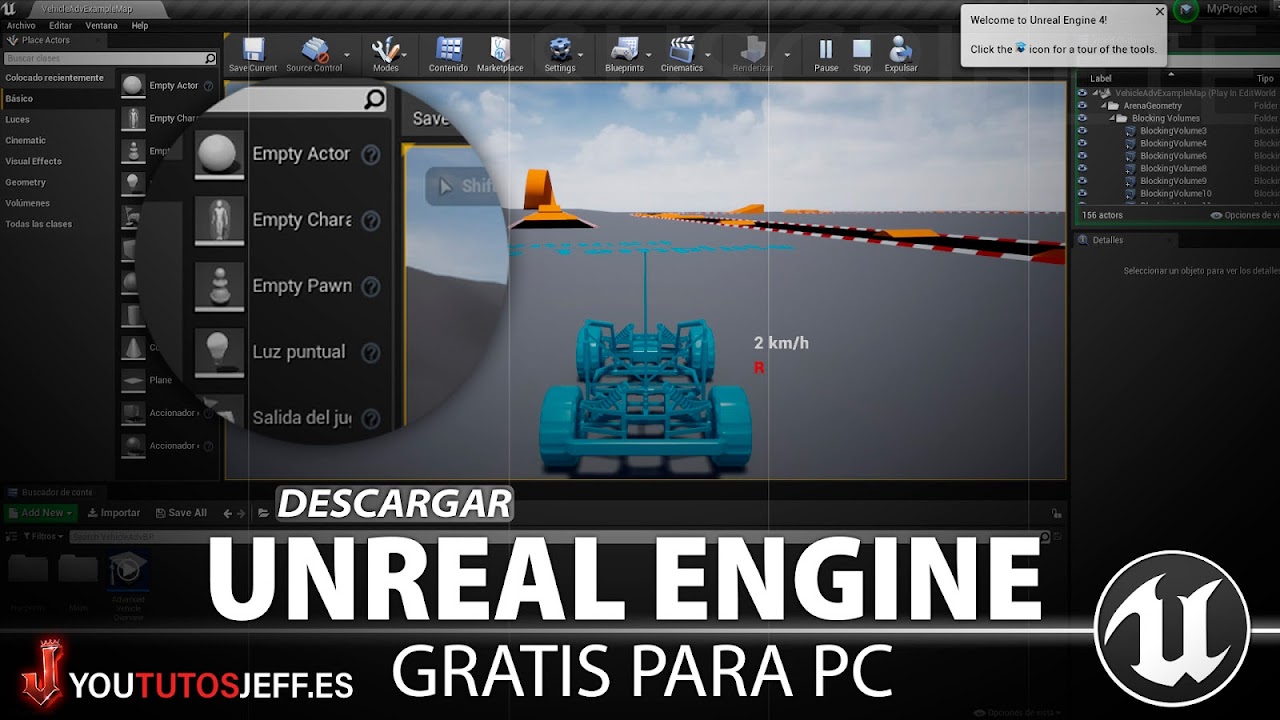1280x720 pixels.
Task: Stop the play-in-editor session
Action: click(862, 49)
